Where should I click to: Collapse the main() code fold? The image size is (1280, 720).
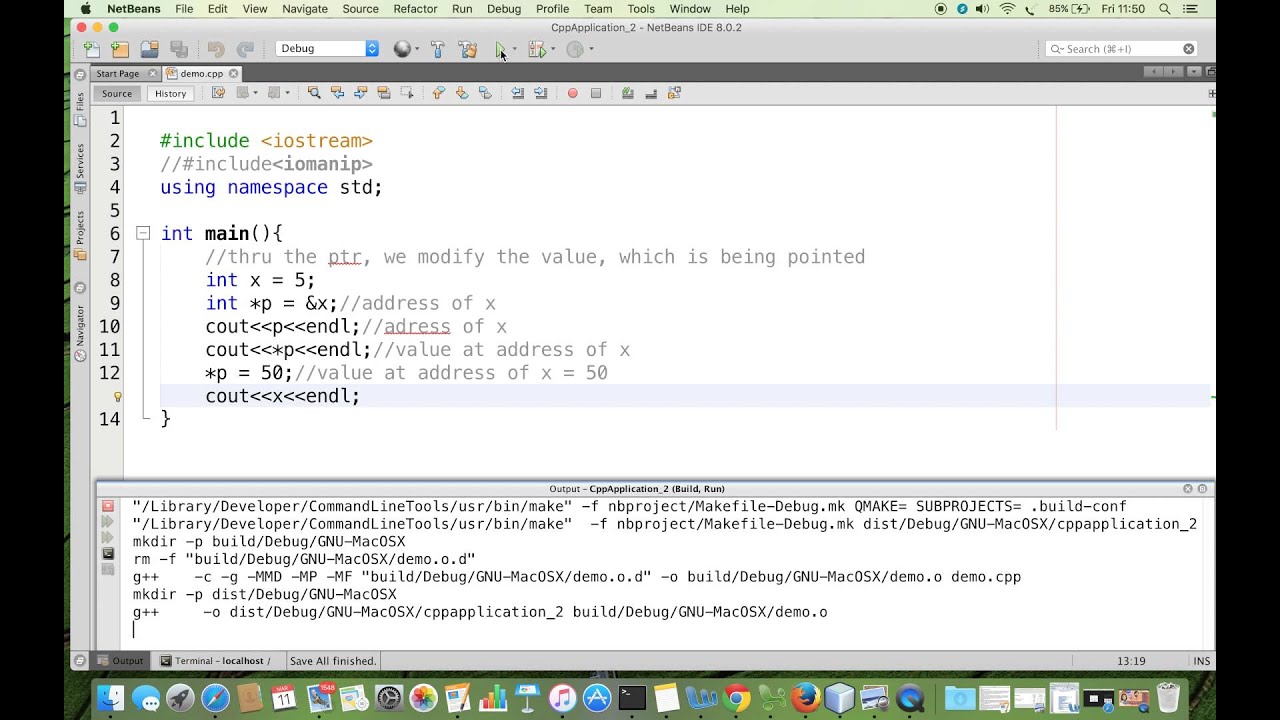click(143, 233)
